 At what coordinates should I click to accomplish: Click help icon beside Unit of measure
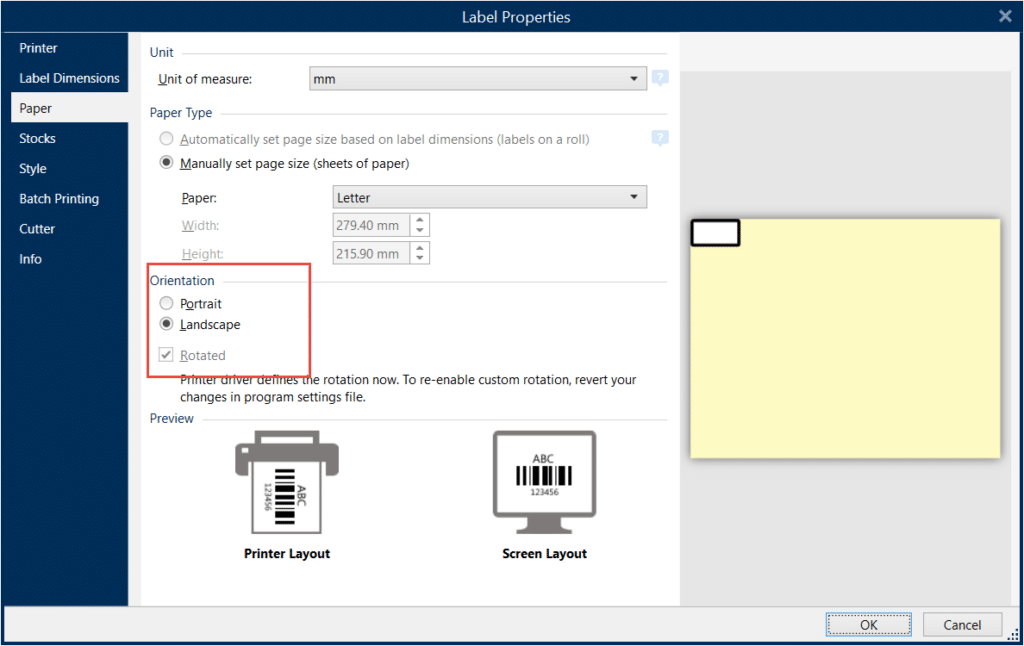tap(660, 78)
